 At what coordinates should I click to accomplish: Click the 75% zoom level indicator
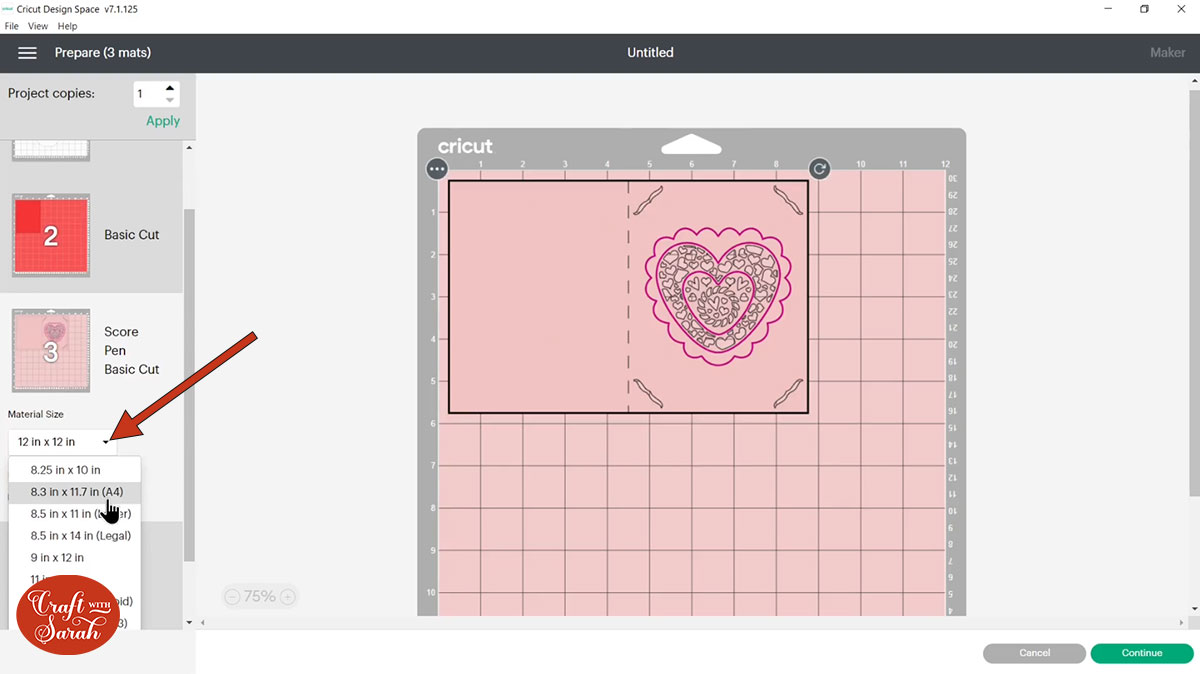(x=260, y=597)
